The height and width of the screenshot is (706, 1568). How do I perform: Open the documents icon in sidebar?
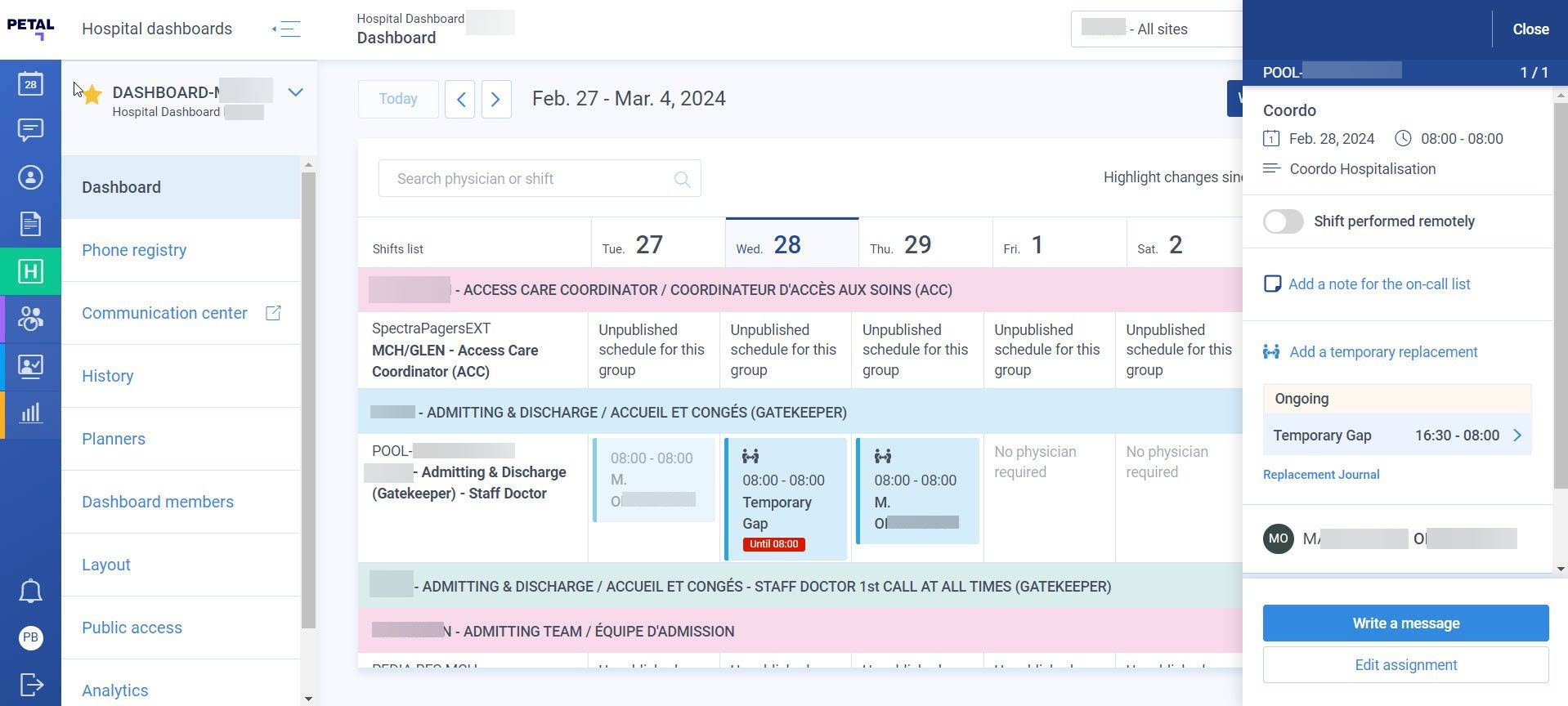pos(30,224)
